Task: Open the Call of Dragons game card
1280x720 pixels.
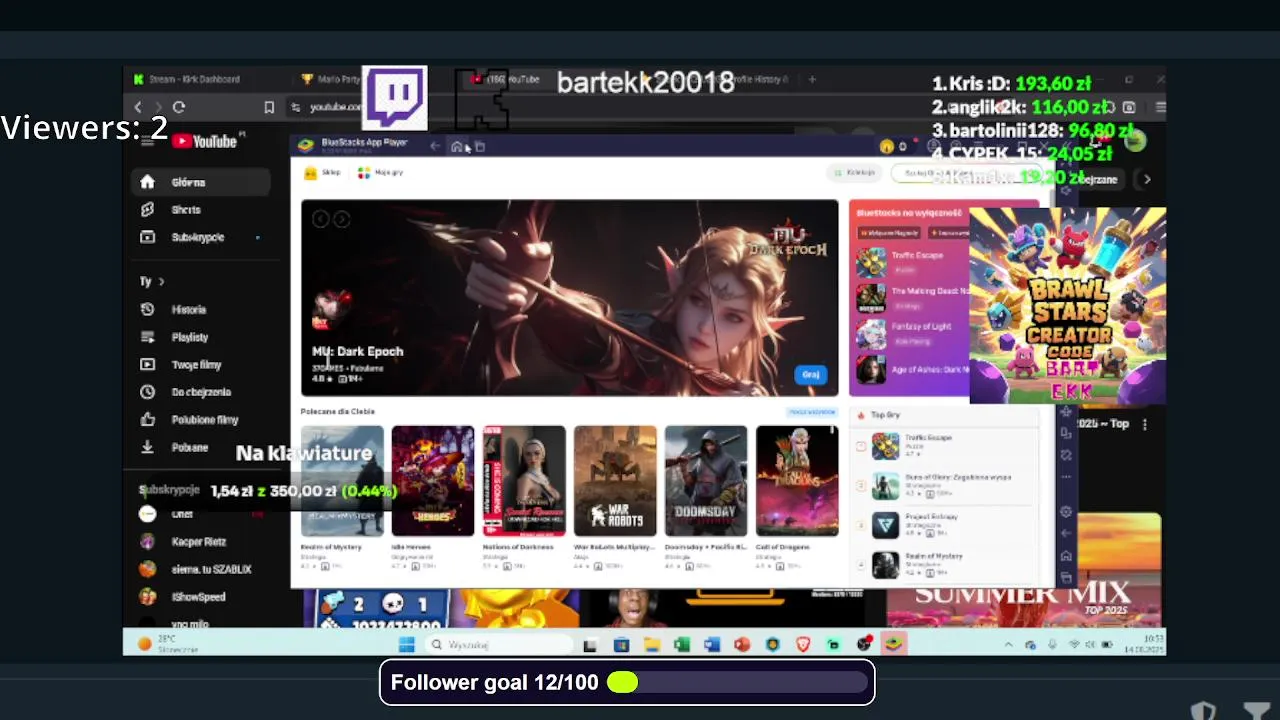Action: 797,481
